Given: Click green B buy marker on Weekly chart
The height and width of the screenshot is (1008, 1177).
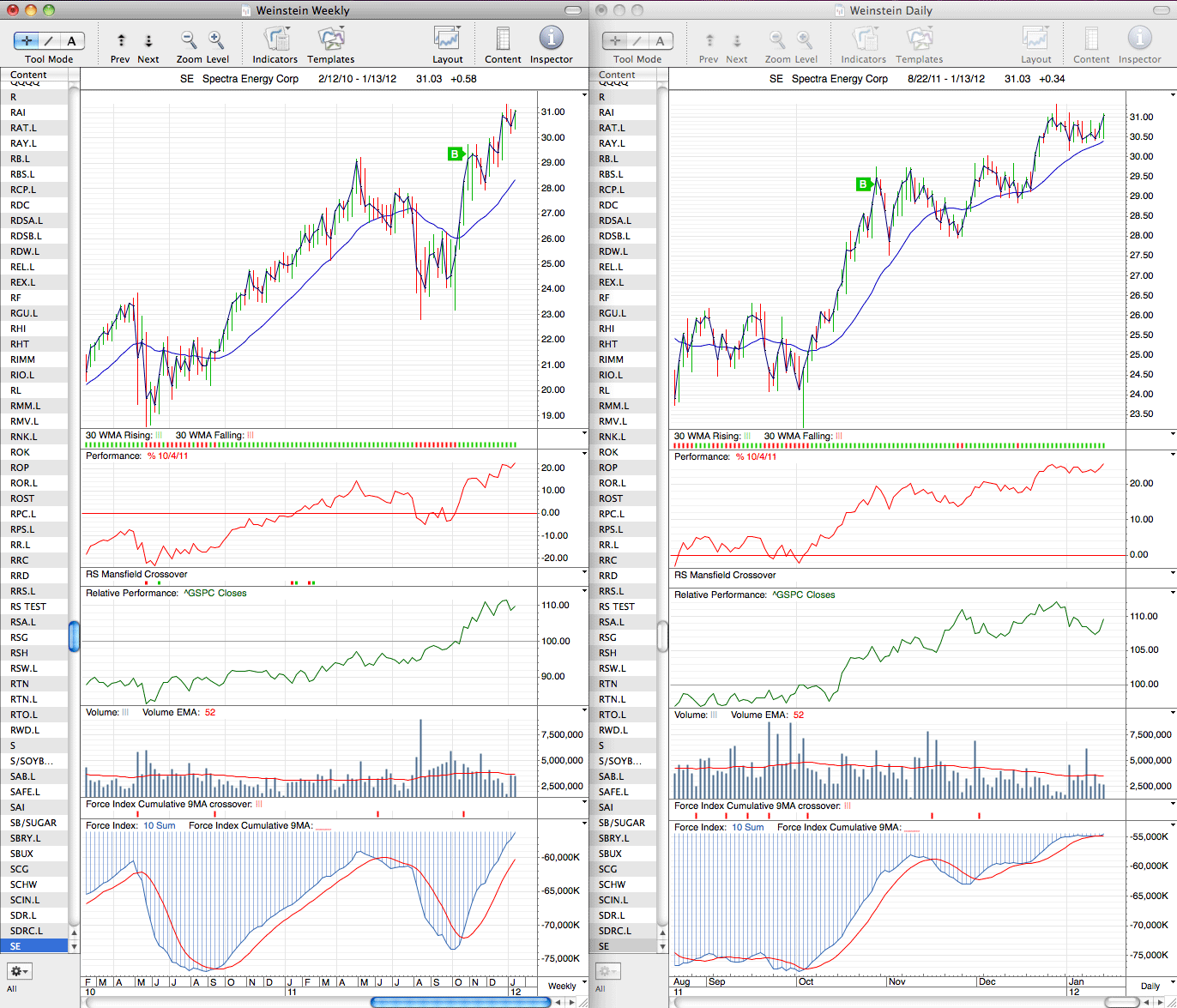Looking at the screenshot, I should pos(456,154).
